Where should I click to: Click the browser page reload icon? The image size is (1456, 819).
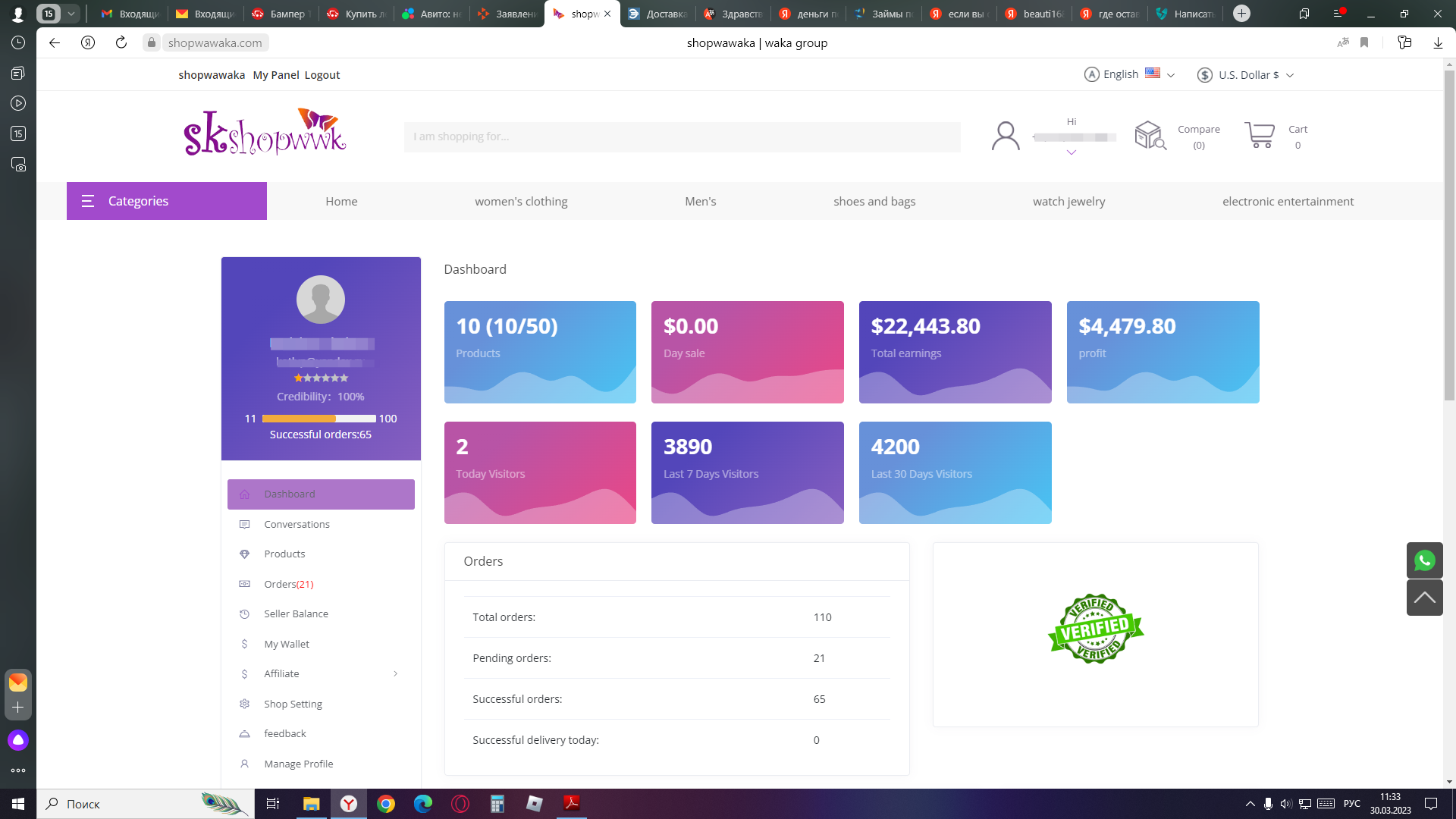[121, 42]
